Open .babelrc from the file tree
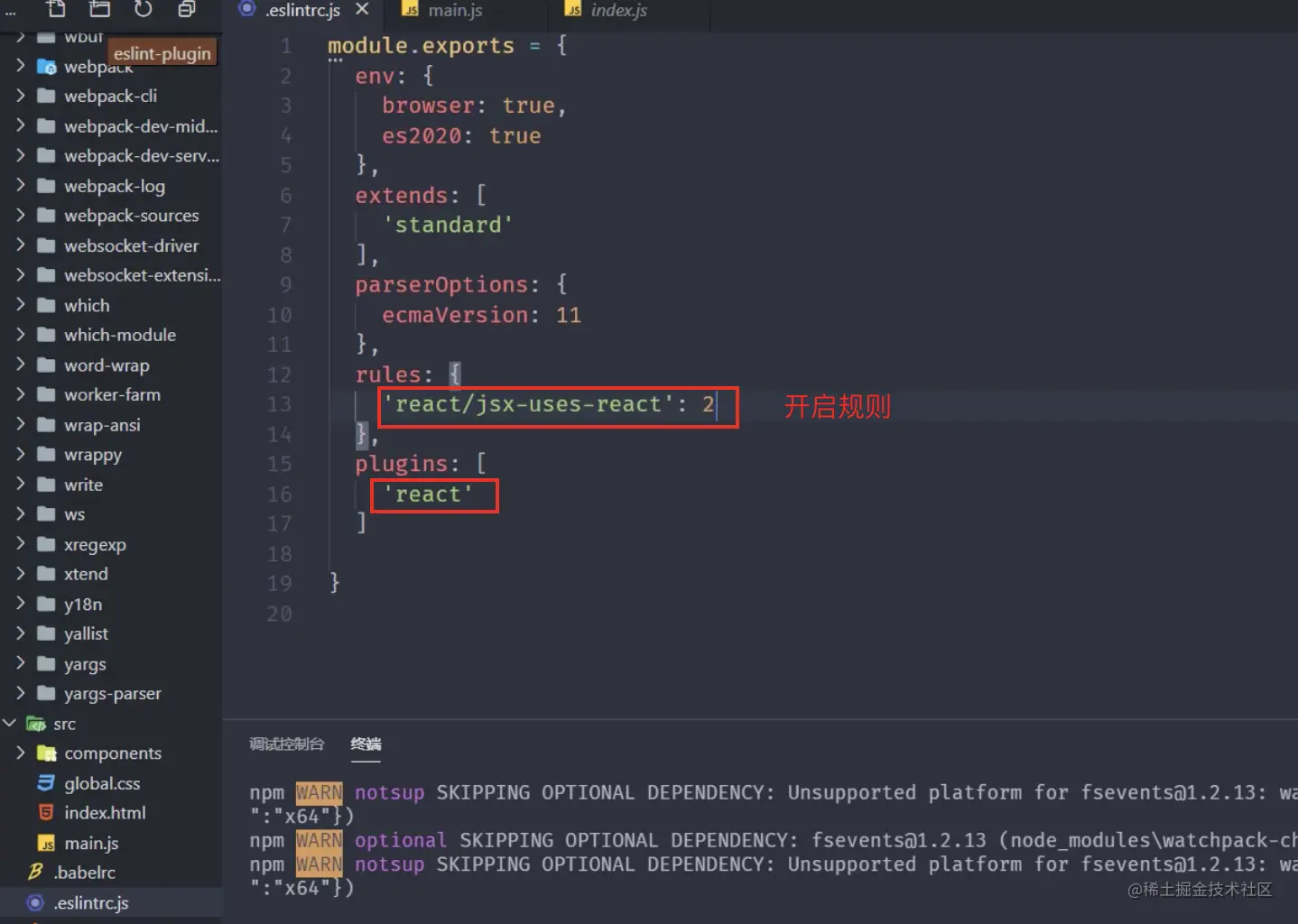 pyautogui.click(x=84, y=872)
